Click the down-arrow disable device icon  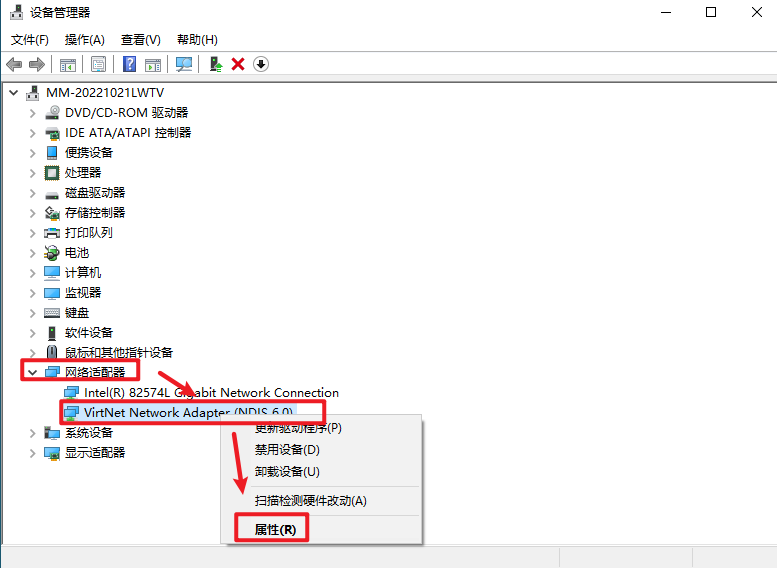[x=261, y=64]
